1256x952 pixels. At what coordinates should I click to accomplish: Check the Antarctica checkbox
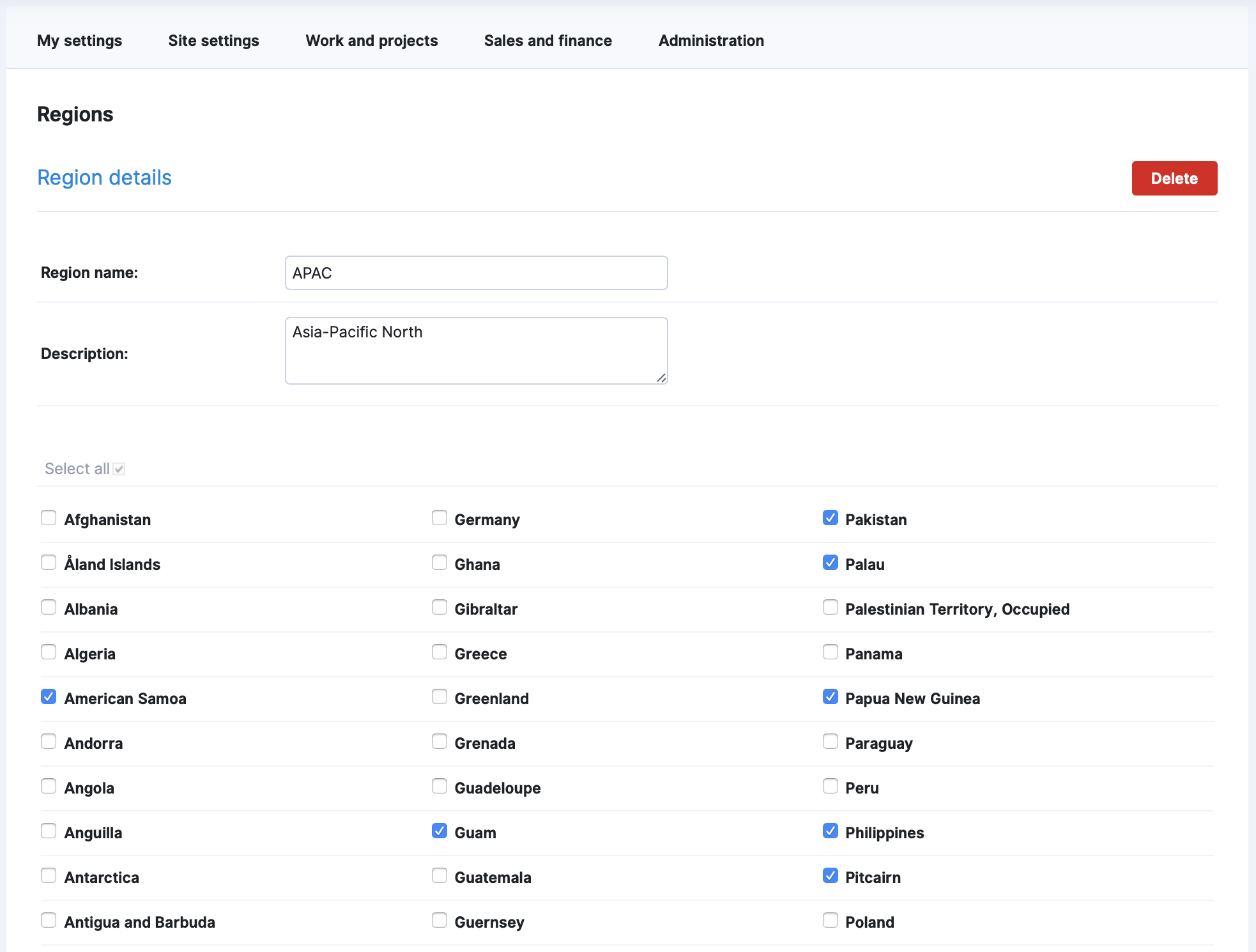[49, 875]
